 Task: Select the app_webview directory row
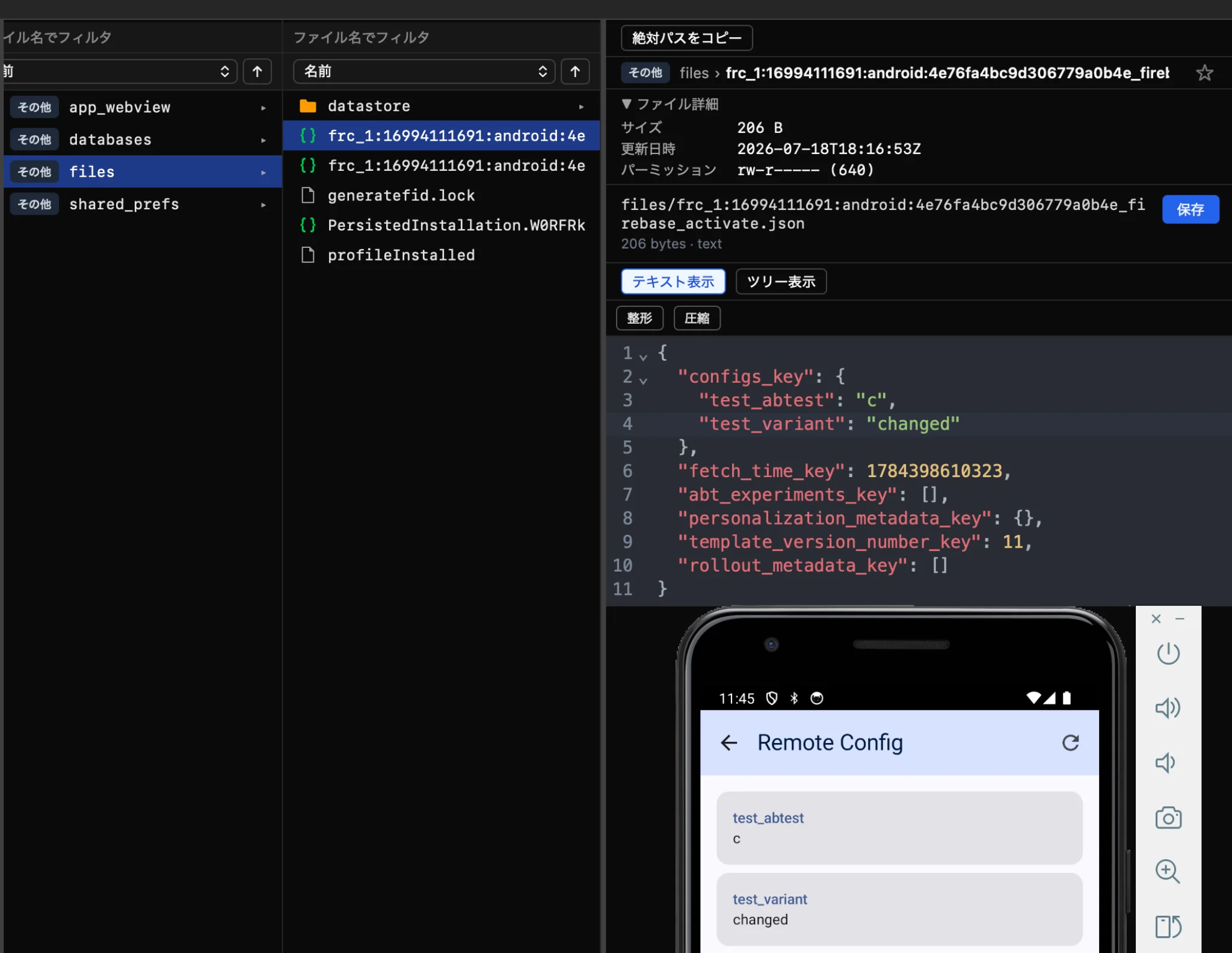[x=143, y=107]
